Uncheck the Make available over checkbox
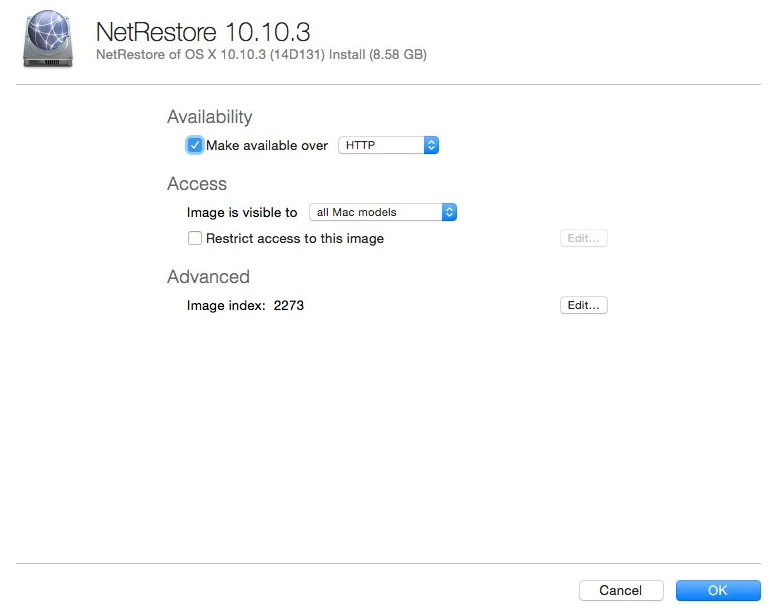This screenshot has width=777, height=613. click(195, 145)
